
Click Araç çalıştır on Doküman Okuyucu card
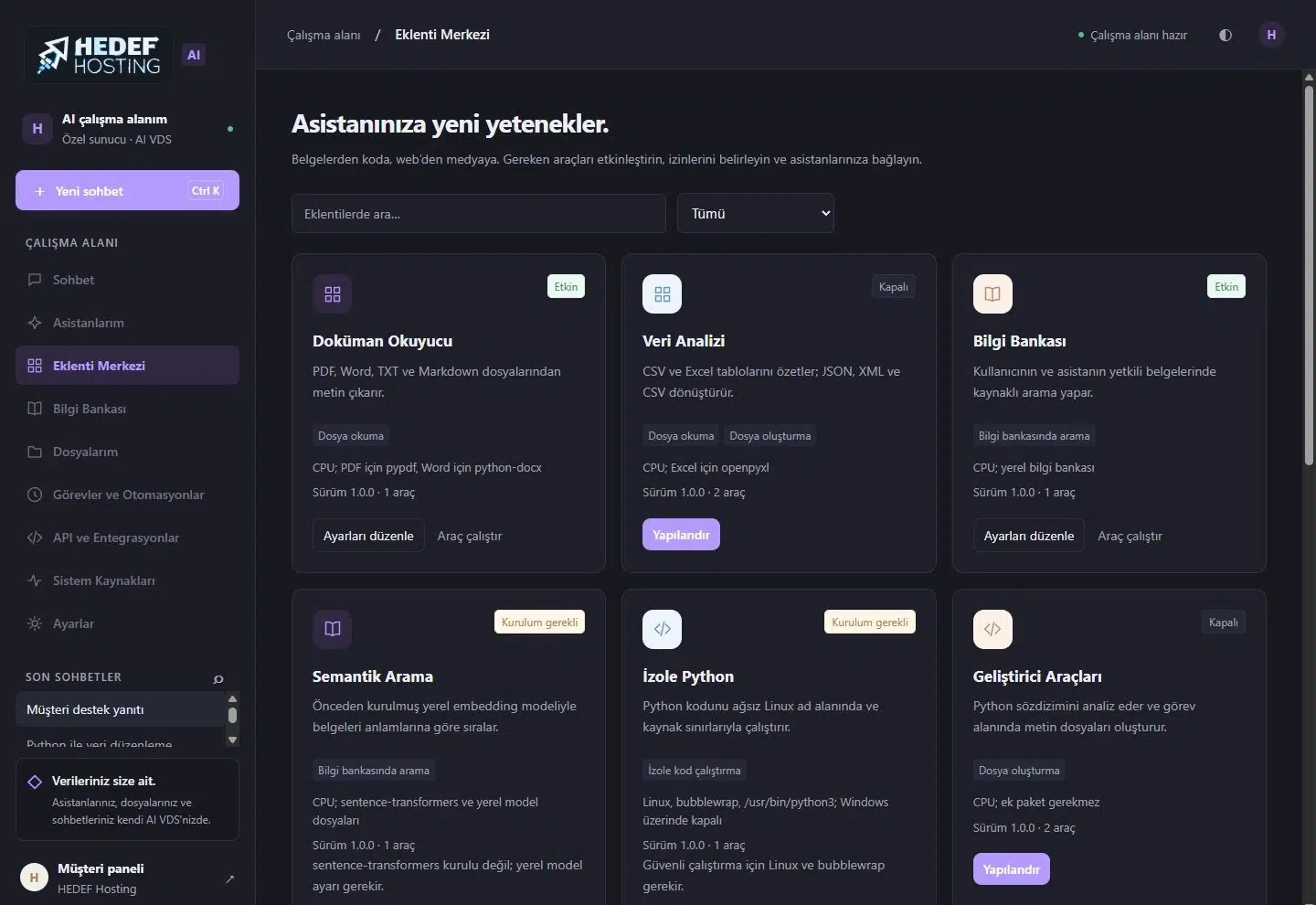pos(470,536)
